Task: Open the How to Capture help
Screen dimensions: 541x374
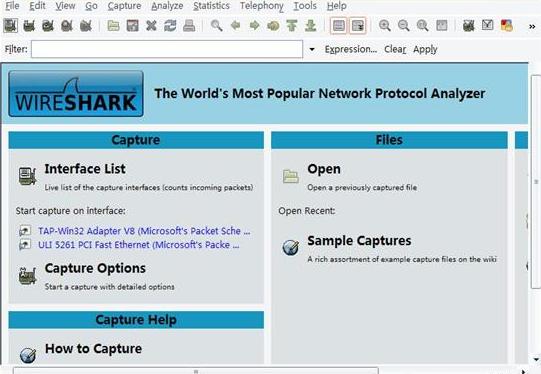Action: click(x=94, y=349)
